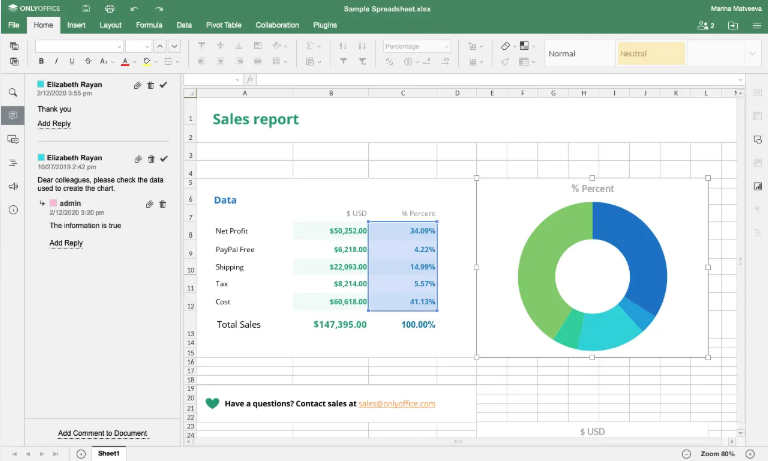Open the hamburger view settings menu
Image resolution: width=768 pixels, height=461 pixels.
757,25
